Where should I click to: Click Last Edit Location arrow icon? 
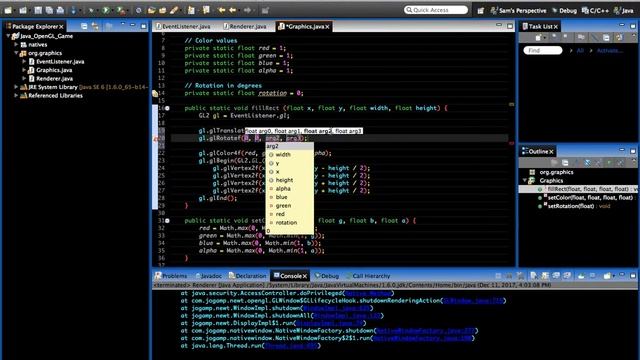tap(222, 10)
